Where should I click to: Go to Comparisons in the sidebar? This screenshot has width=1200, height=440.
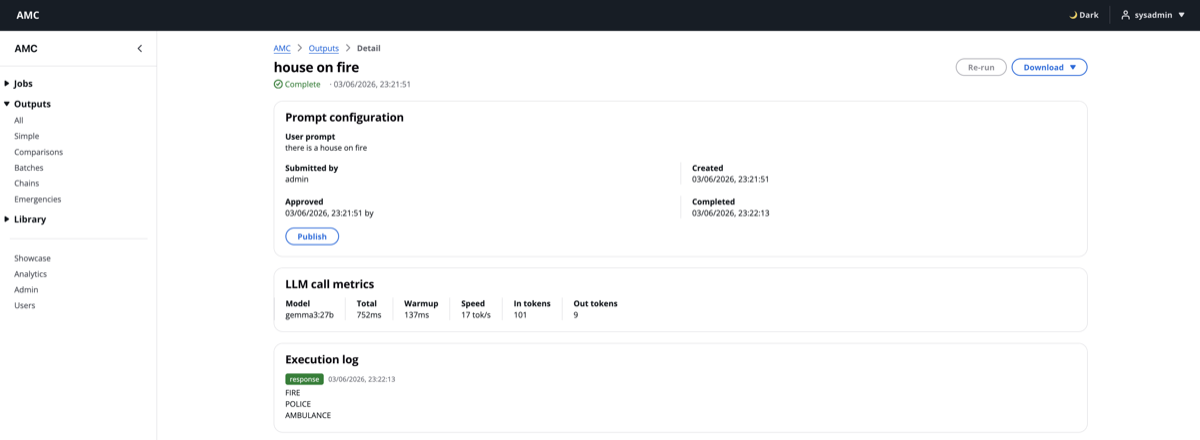pos(38,152)
